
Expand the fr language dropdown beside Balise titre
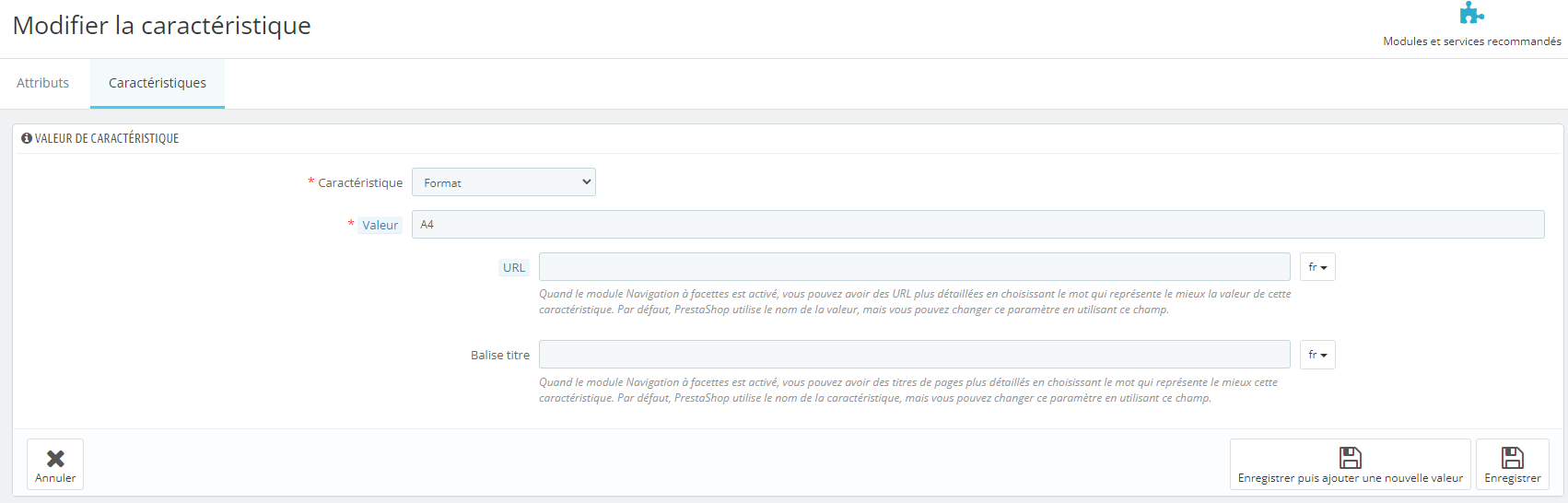[x=1317, y=355]
